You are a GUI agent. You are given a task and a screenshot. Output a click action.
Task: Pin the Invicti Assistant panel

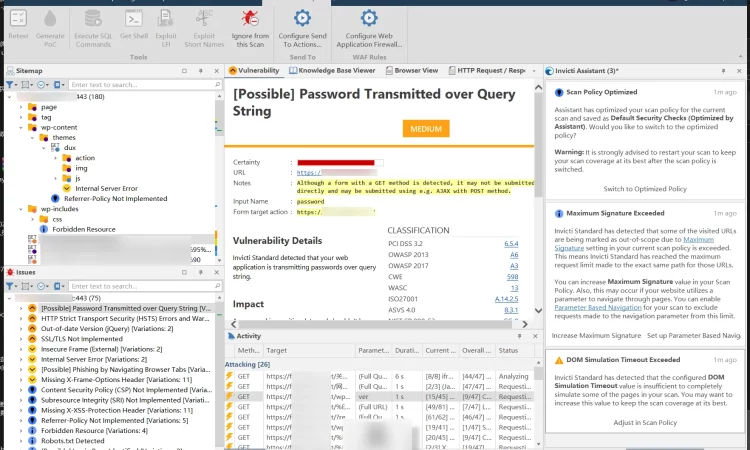(723, 71)
